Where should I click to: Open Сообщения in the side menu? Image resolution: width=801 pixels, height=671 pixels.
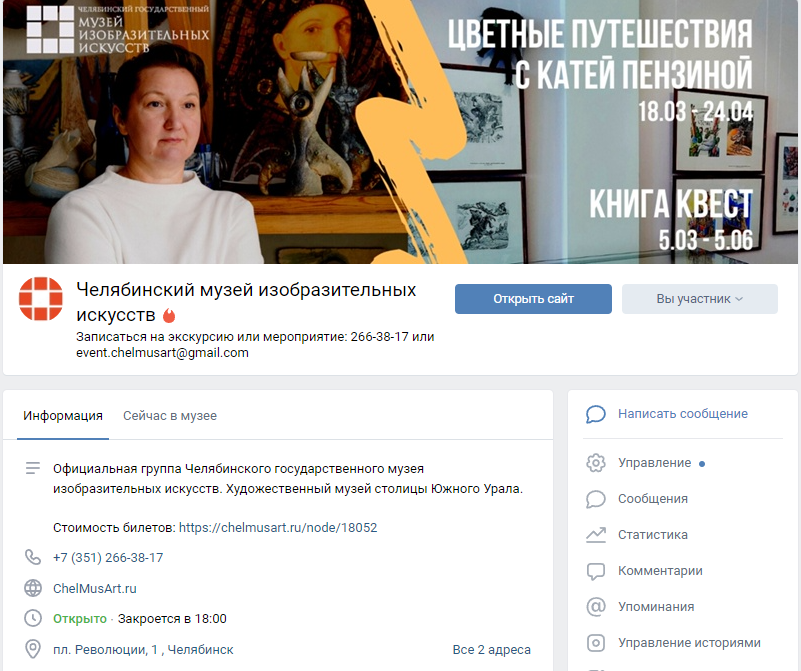[x=652, y=499]
